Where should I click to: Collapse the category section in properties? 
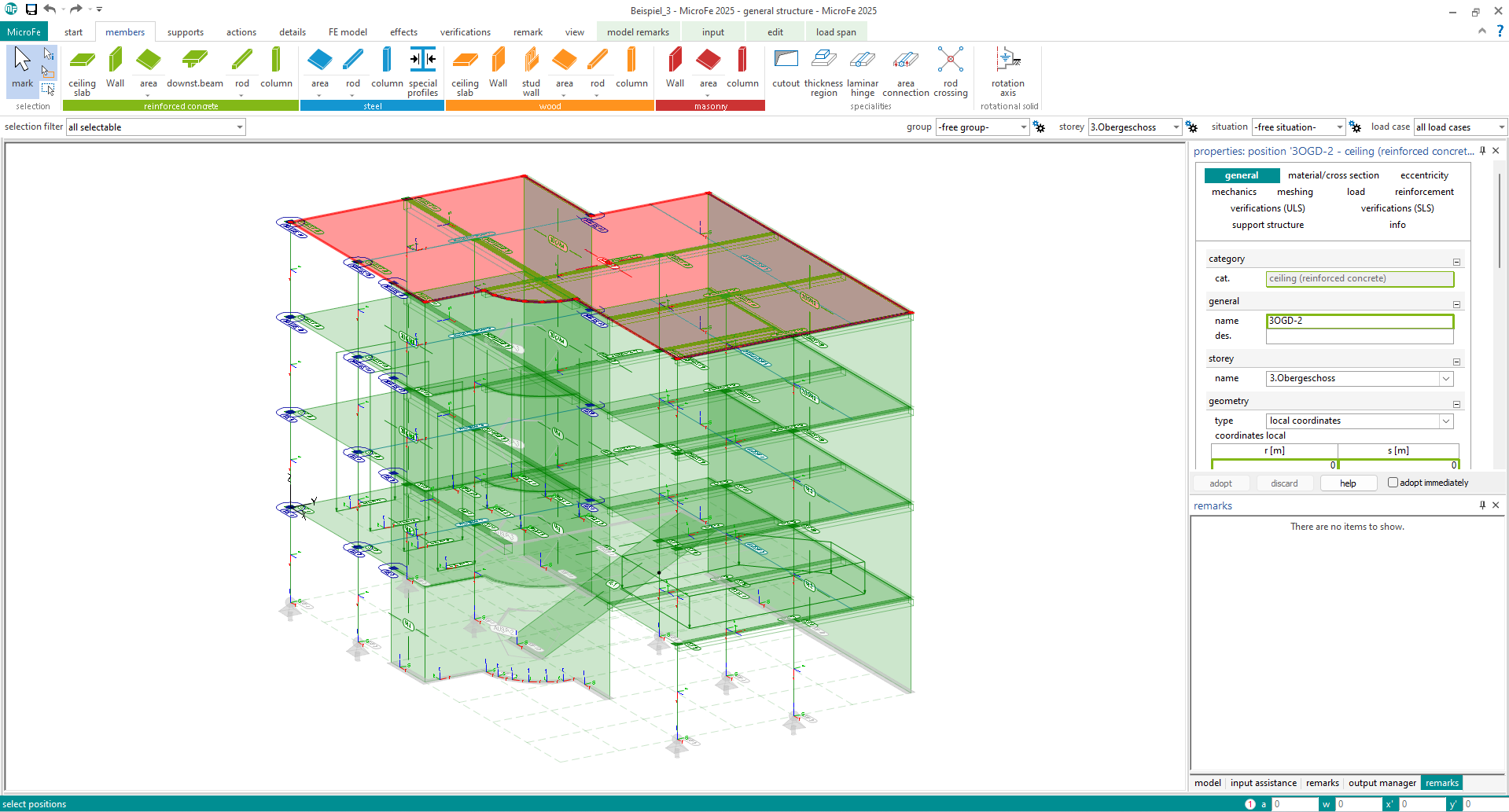[1456, 262]
